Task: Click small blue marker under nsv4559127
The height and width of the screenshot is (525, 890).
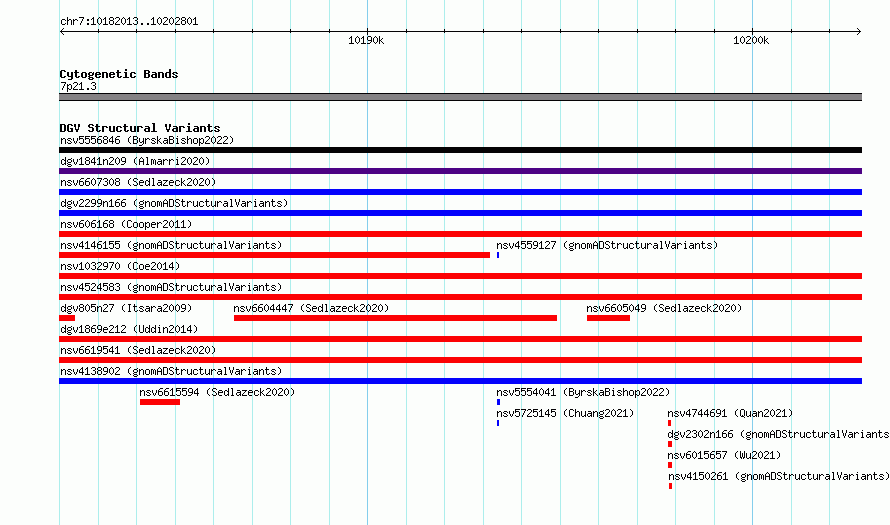Action: pos(498,255)
